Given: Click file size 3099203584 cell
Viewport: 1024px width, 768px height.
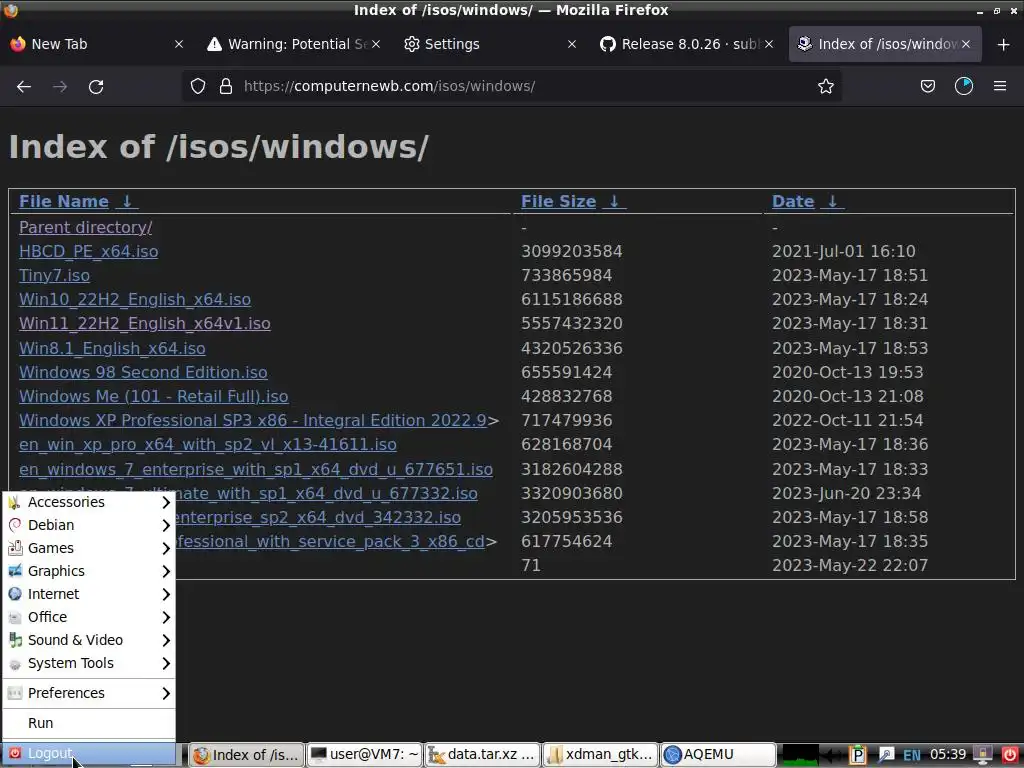Looking at the screenshot, I should click(x=571, y=251).
